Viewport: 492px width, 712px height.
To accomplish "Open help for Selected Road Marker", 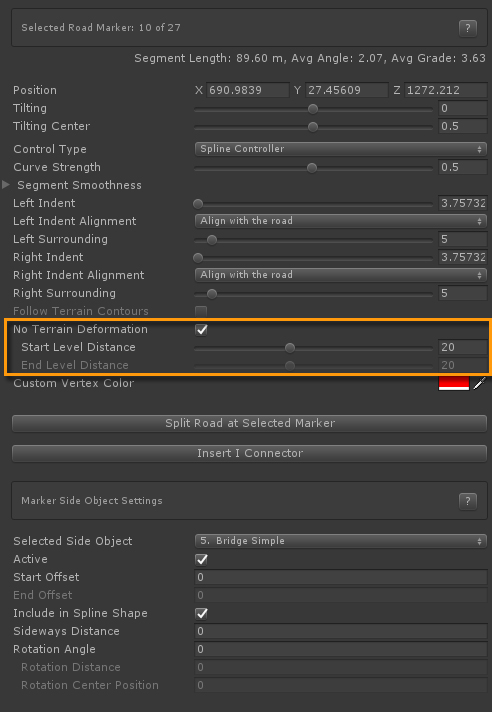I will pos(467,29).
